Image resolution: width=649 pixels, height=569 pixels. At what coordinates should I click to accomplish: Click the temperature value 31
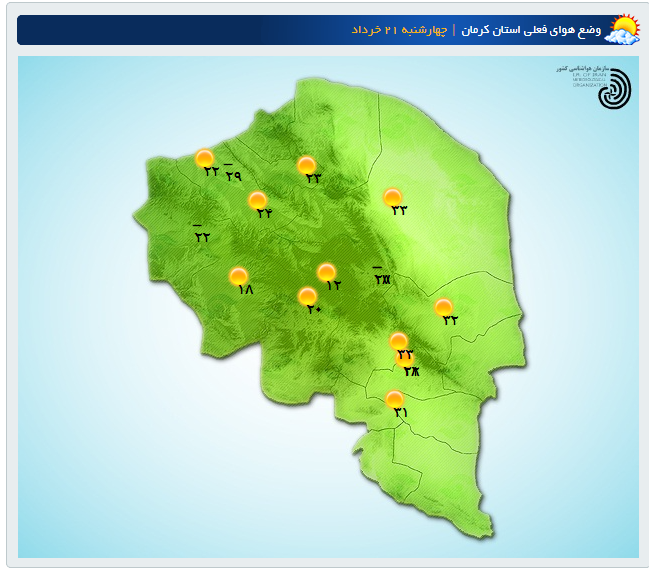401,412
